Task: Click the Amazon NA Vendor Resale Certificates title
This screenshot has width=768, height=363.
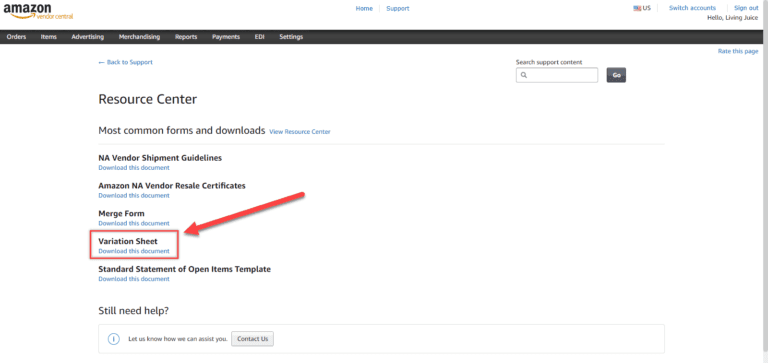Action: pos(172,186)
